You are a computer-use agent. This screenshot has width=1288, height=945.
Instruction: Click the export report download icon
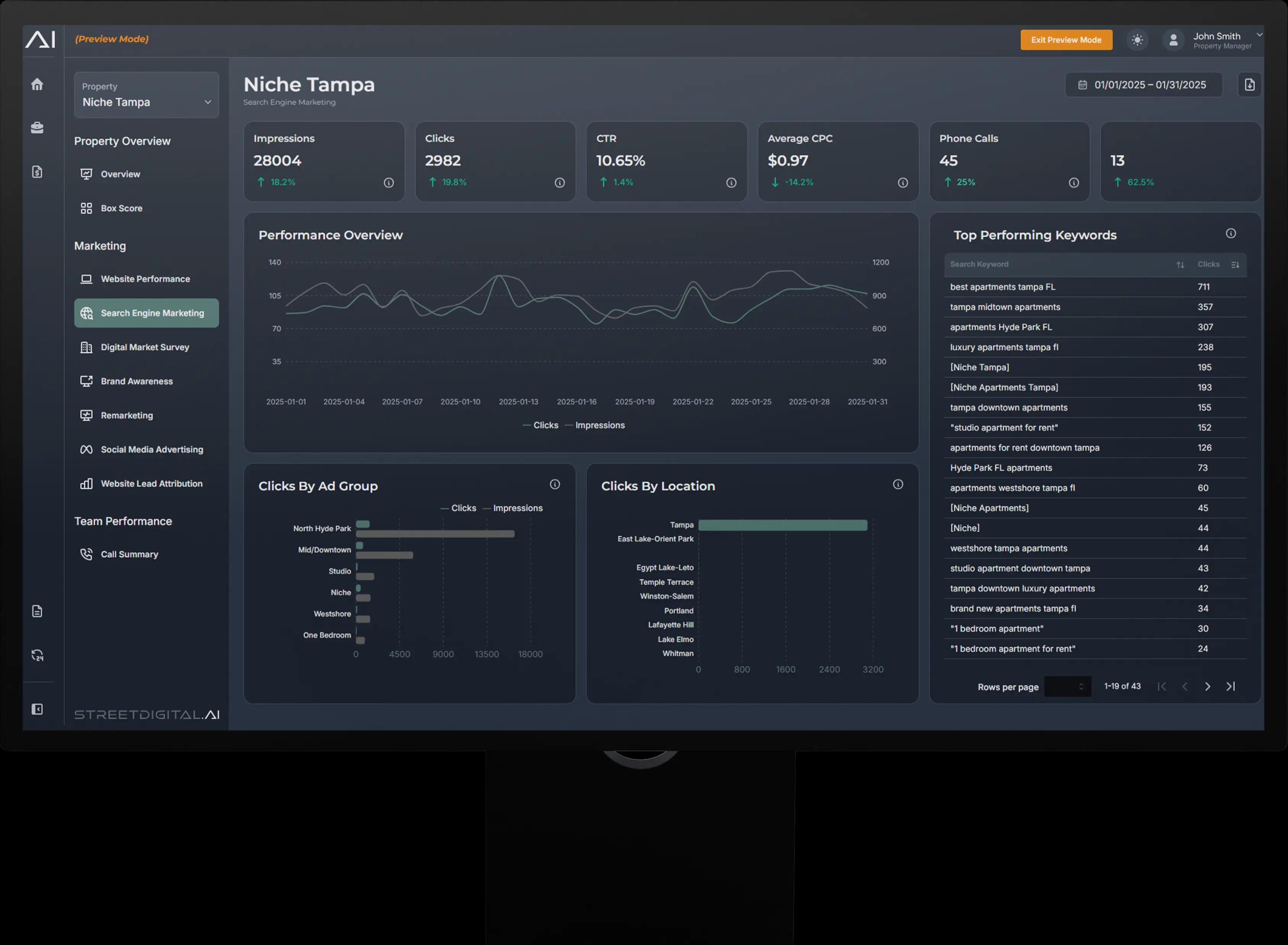click(x=1249, y=85)
